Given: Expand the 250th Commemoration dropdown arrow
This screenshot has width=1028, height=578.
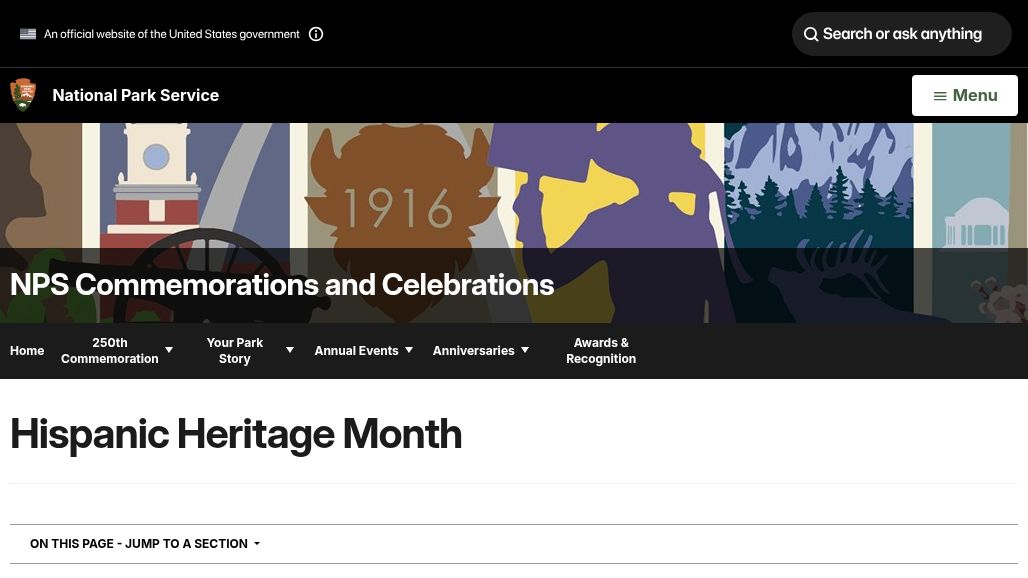Looking at the screenshot, I should 169,350.
